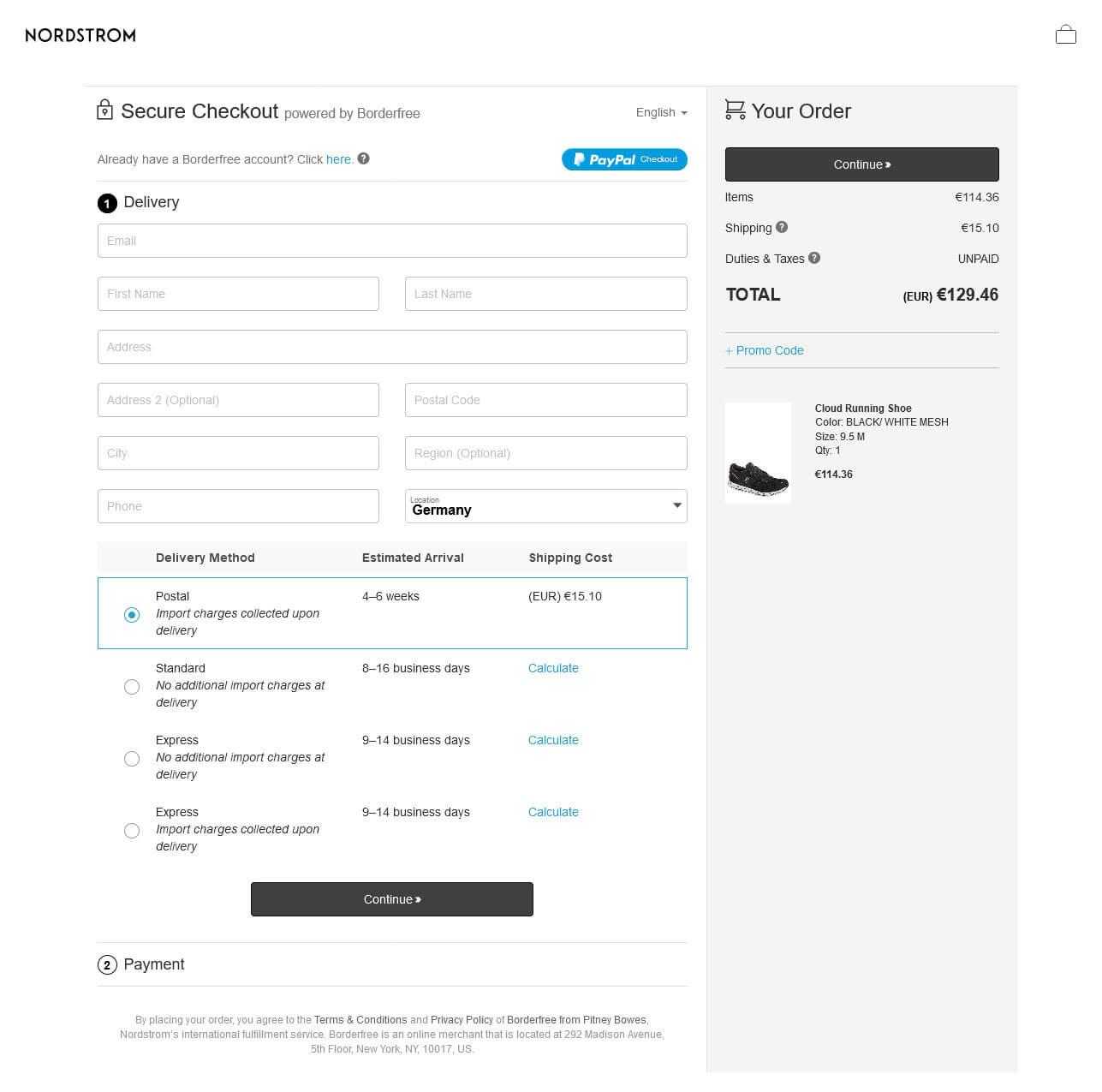Pay with the PayPal Checkout button
Viewport: 1102px width, 1092px height.
tap(624, 159)
